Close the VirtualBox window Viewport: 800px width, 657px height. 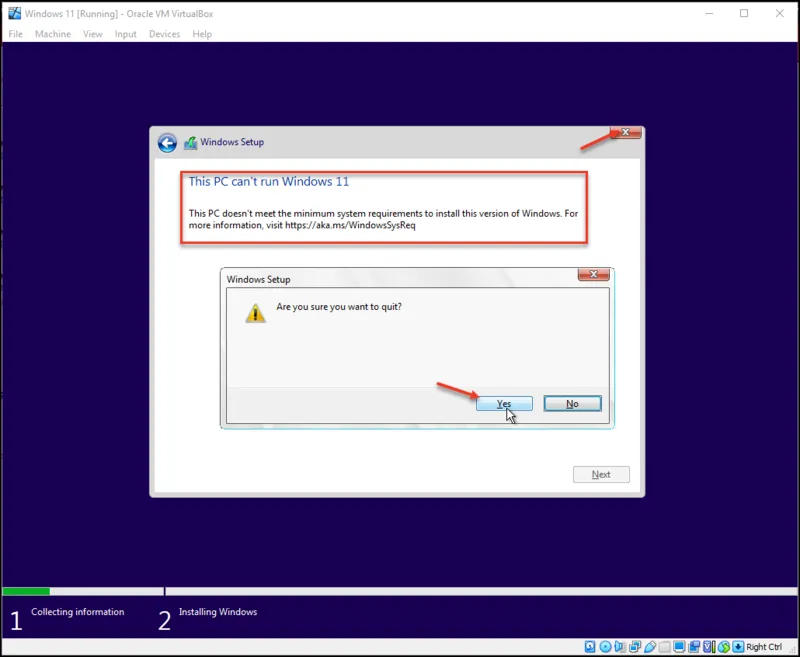click(780, 14)
